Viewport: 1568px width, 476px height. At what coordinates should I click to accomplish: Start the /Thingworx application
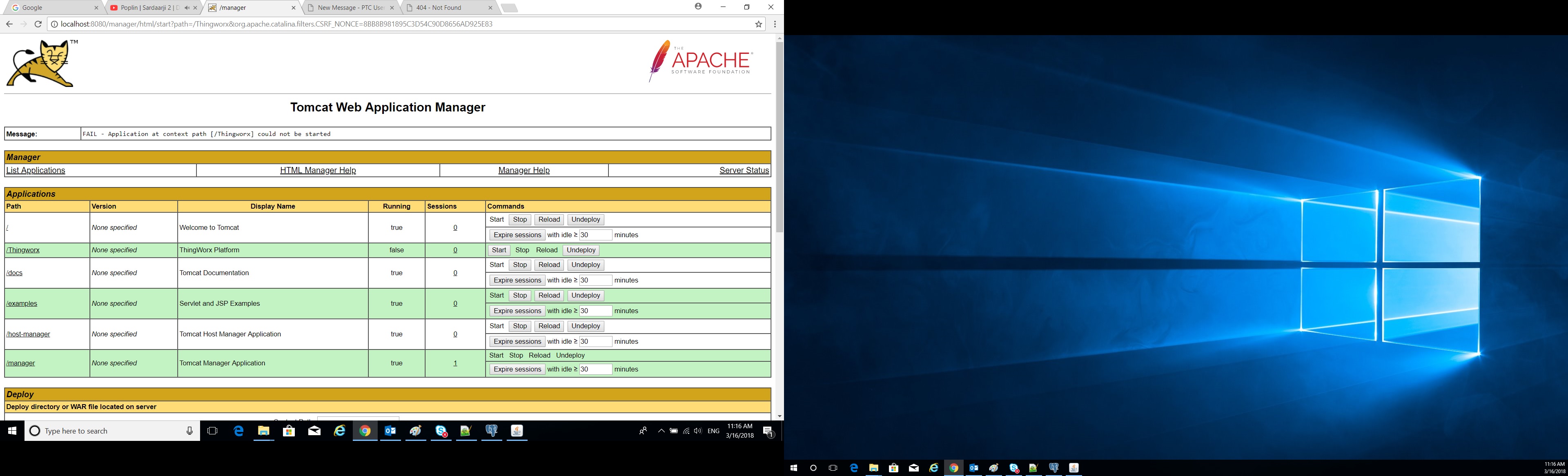[x=499, y=250]
